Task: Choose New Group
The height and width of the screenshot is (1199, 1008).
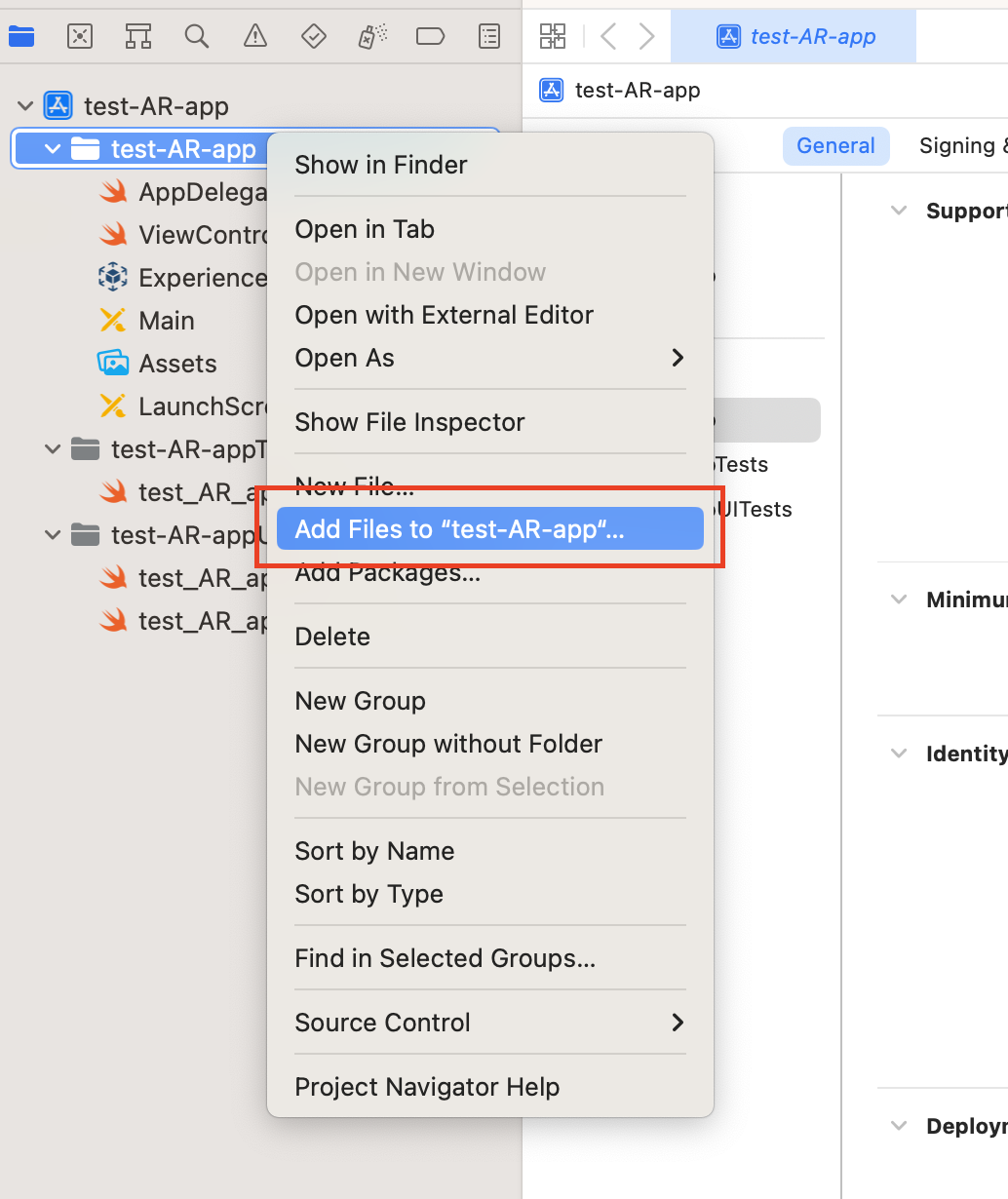Action: [490, 701]
